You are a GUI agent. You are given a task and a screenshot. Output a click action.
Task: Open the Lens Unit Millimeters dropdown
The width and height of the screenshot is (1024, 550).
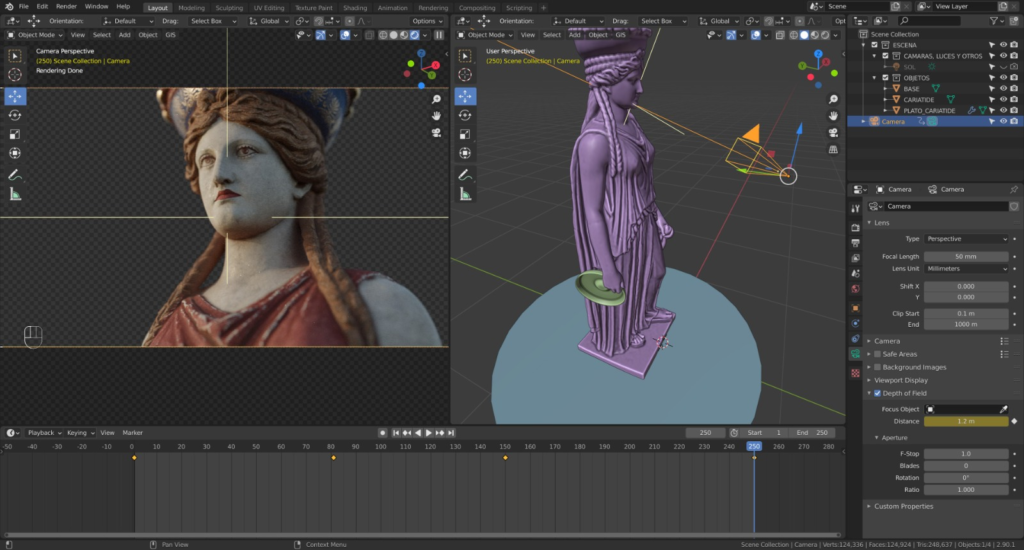point(966,269)
